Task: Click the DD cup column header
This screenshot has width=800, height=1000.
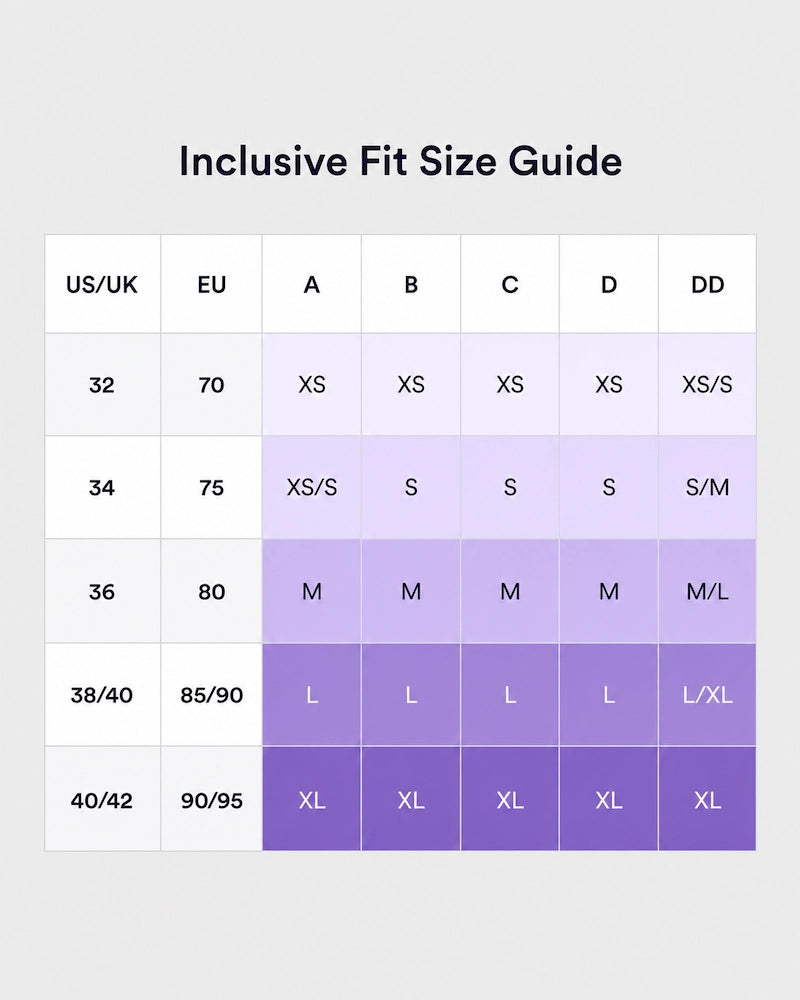Action: [707, 284]
